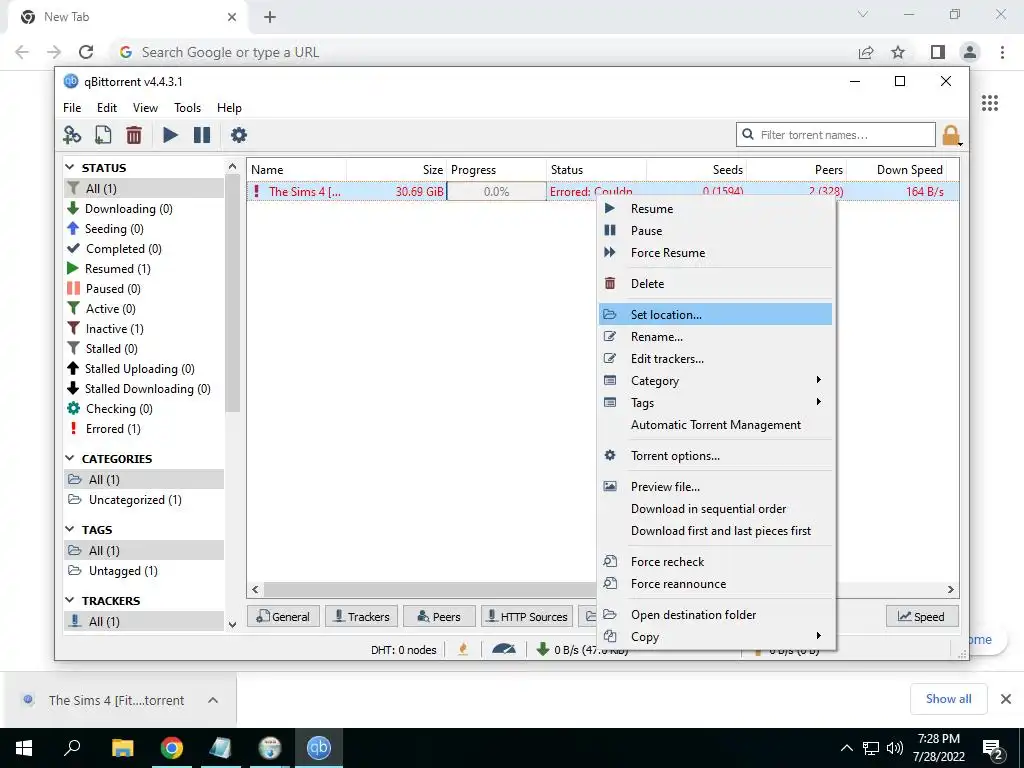The image size is (1024, 768).
Task: Toggle Automatic Torrent Management
Action: click(x=716, y=425)
